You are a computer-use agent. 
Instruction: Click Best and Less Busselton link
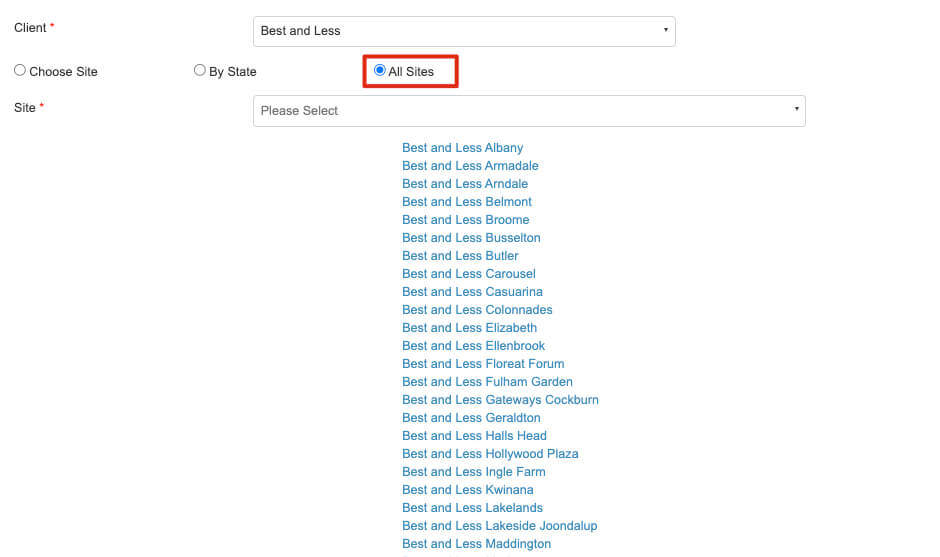coord(471,237)
